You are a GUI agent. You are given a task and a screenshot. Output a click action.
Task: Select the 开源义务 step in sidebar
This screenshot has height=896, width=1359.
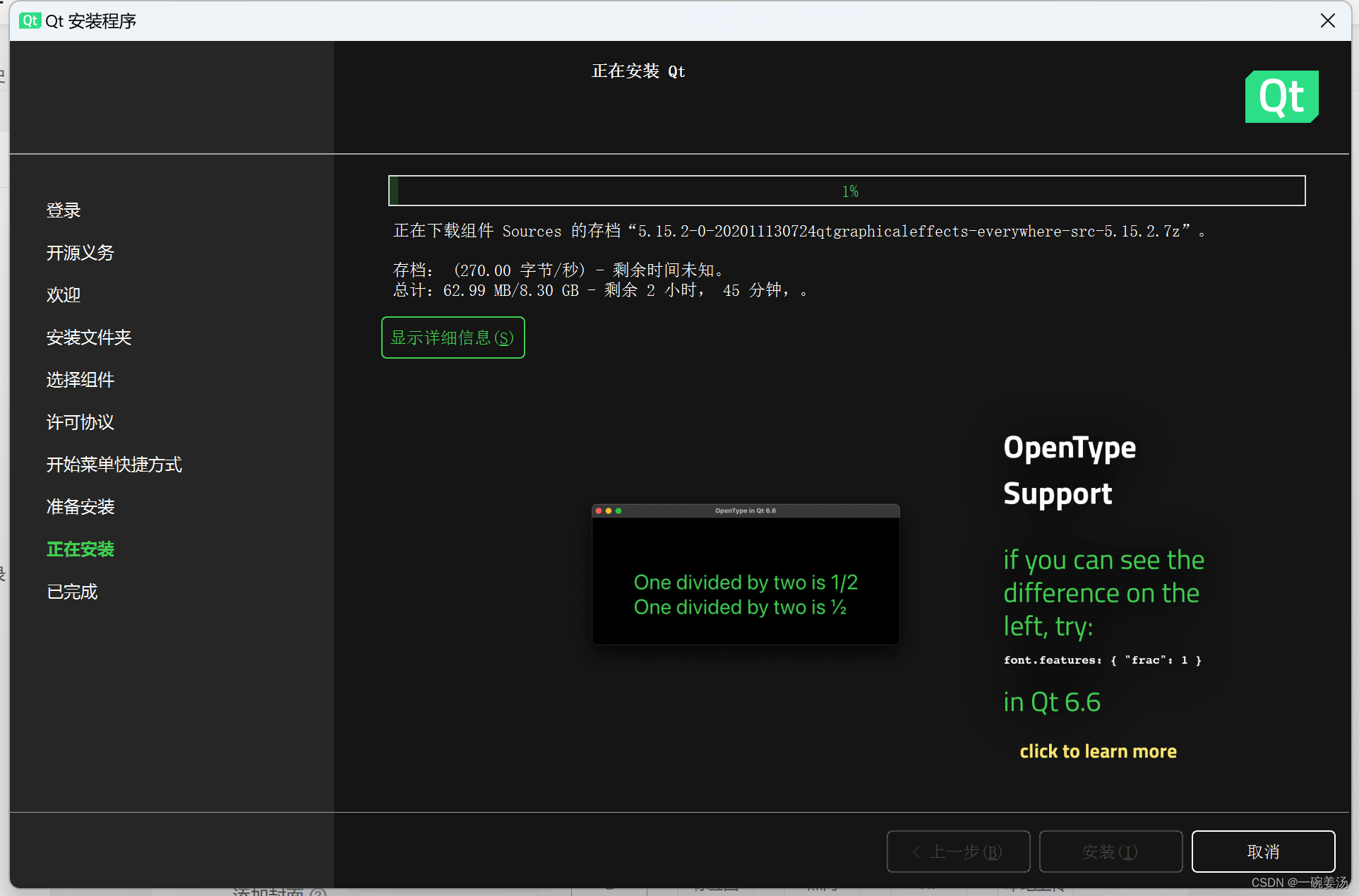click(80, 253)
